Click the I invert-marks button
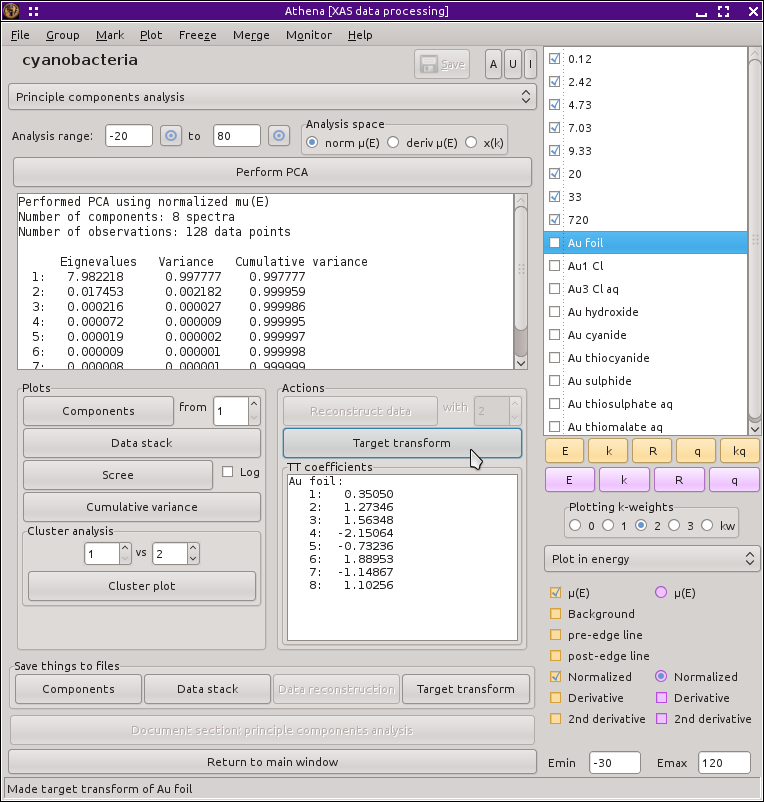 pos(530,64)
